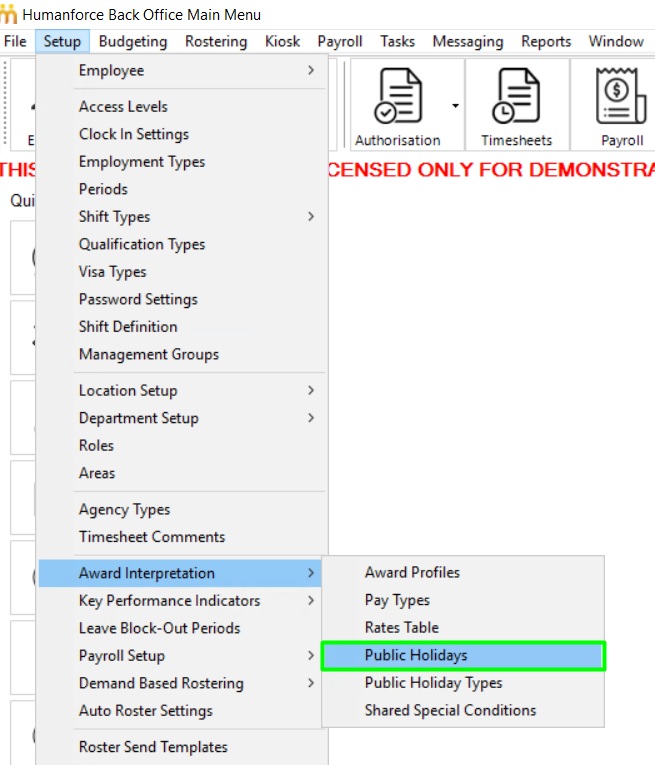Select Demand Based Rostering entry
This screenshot has height=765, width=655.
180,683
